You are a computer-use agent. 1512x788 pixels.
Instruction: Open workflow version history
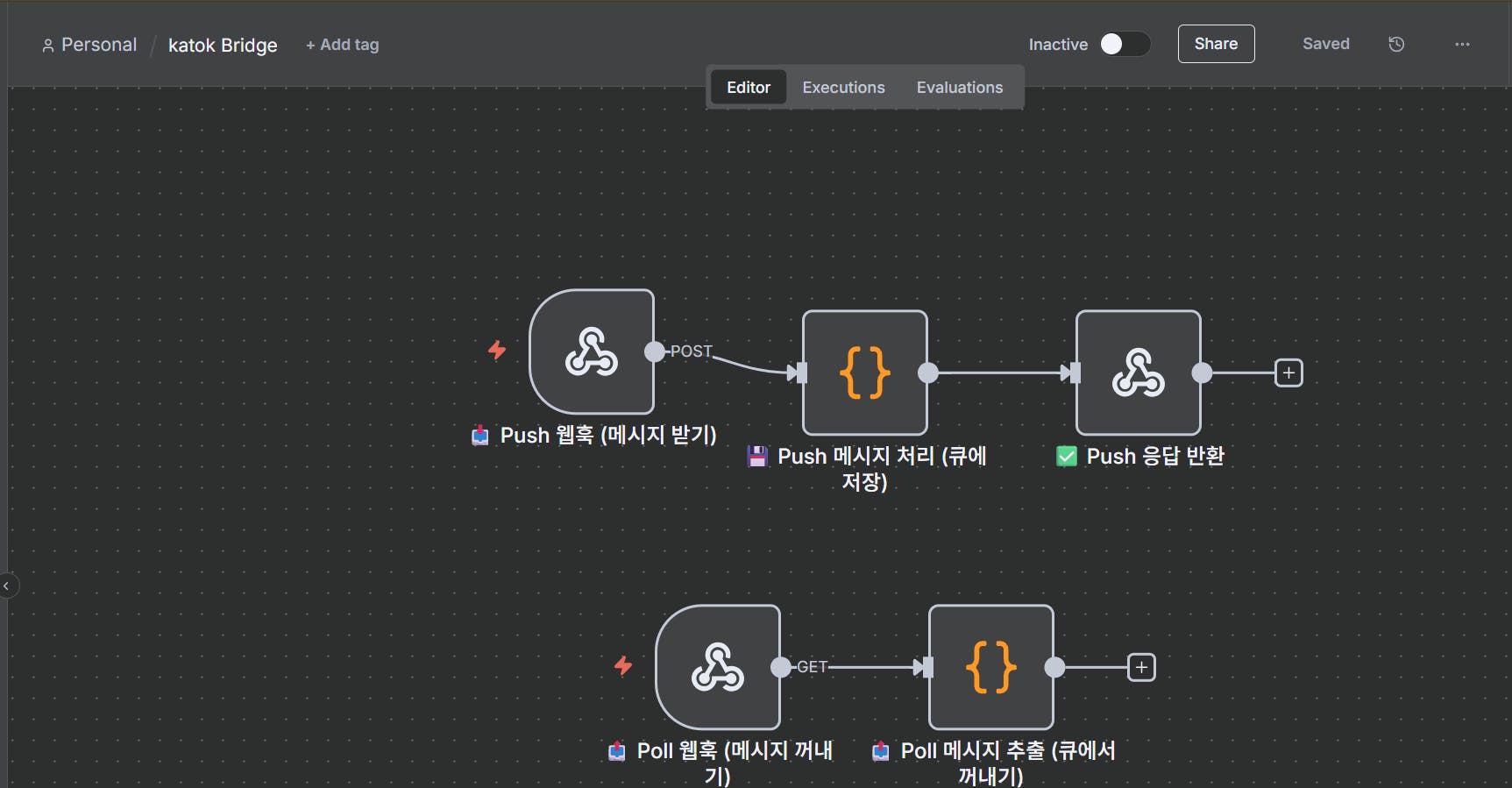click(1396, 44)
